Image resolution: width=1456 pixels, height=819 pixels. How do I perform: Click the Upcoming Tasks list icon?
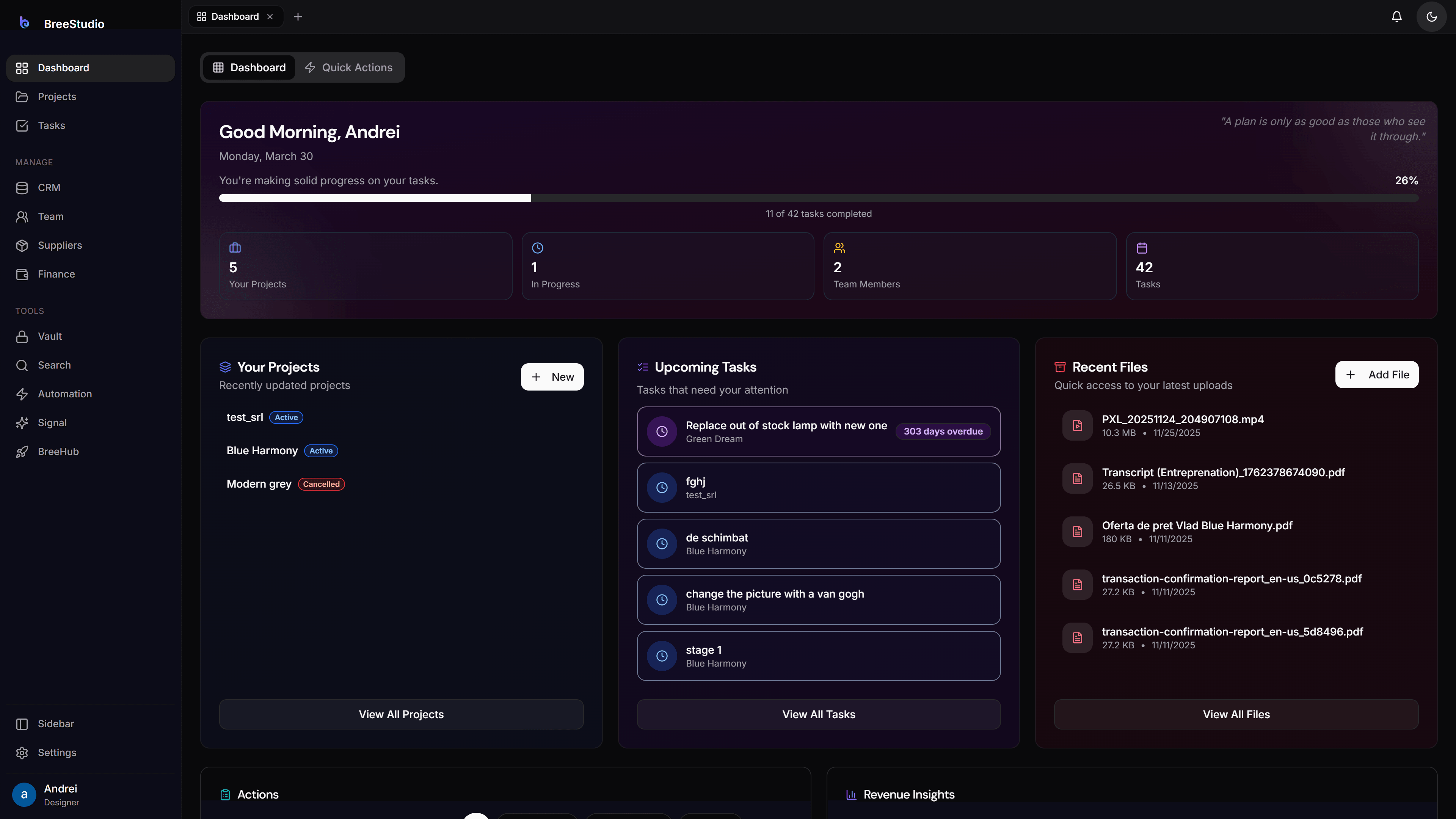pos(643,367)
